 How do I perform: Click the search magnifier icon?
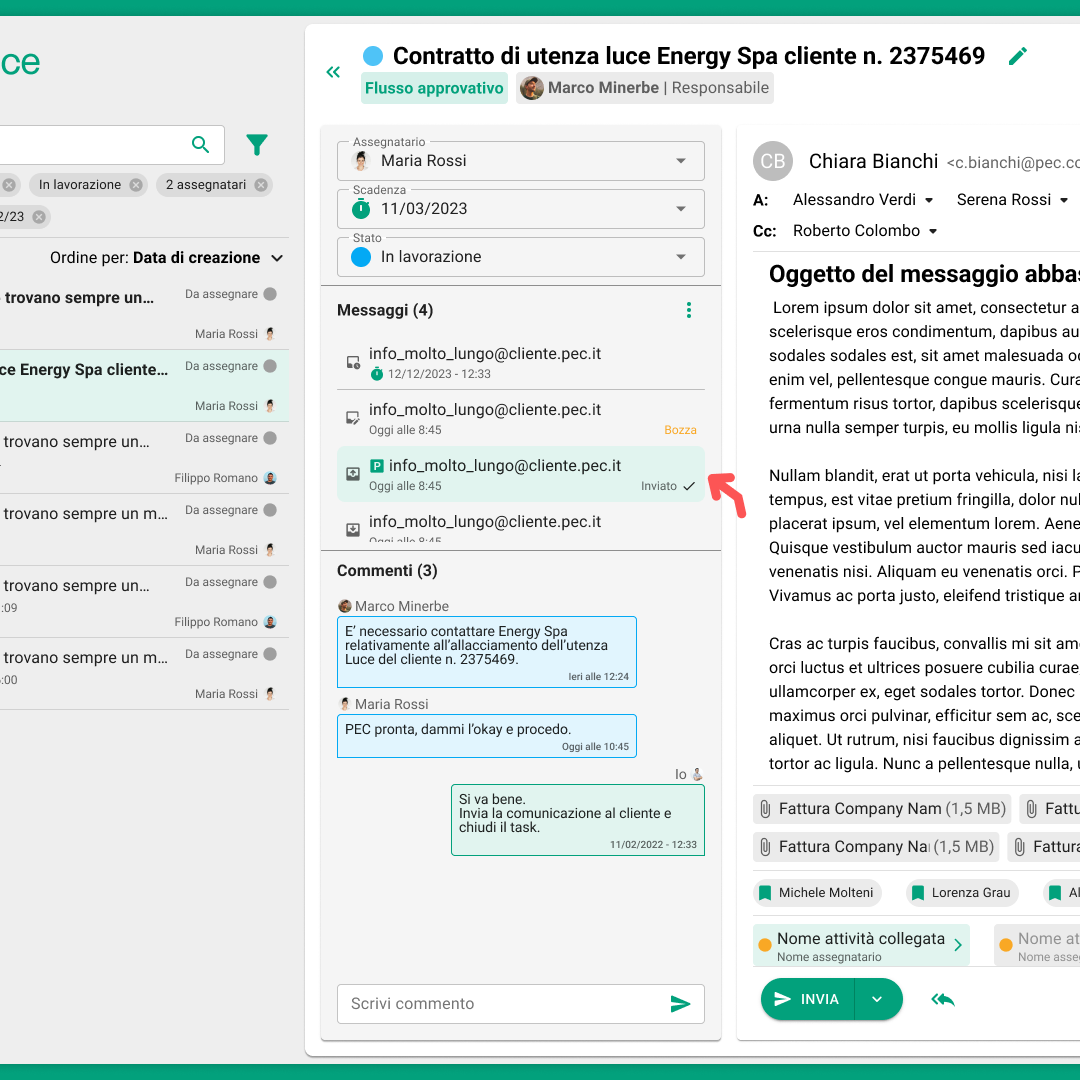(x=201, y=145)
